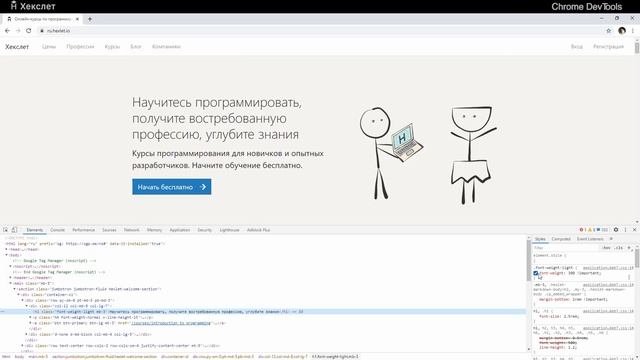Open the Lighthouse tab
The height and width of the screenshot is (360, 640).
(x=229, y=230)
